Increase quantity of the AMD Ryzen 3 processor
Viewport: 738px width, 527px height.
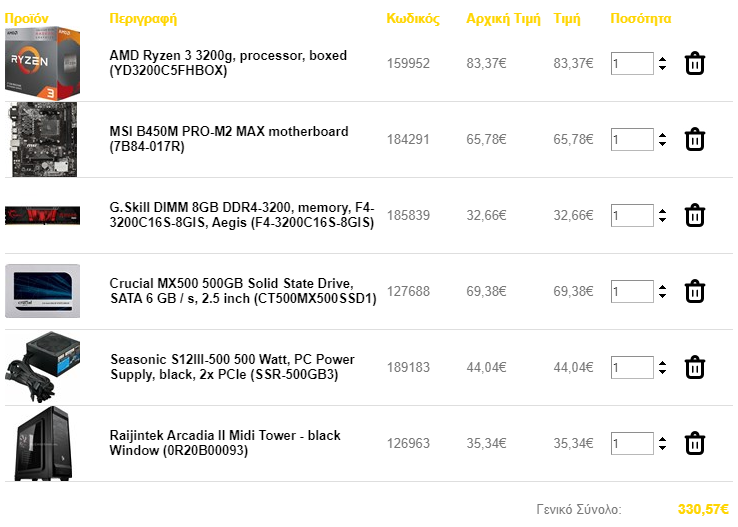[662, 59]
